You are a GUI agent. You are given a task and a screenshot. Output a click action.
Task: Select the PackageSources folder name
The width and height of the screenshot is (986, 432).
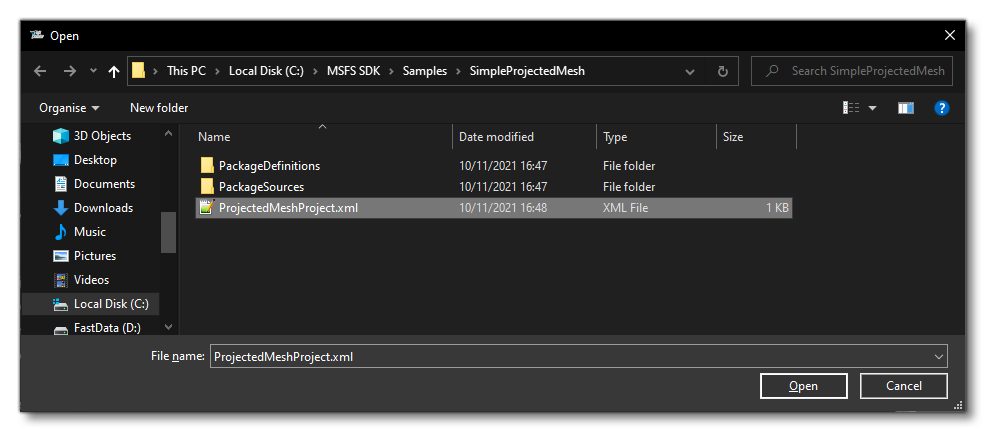click(x=262, y=187)
